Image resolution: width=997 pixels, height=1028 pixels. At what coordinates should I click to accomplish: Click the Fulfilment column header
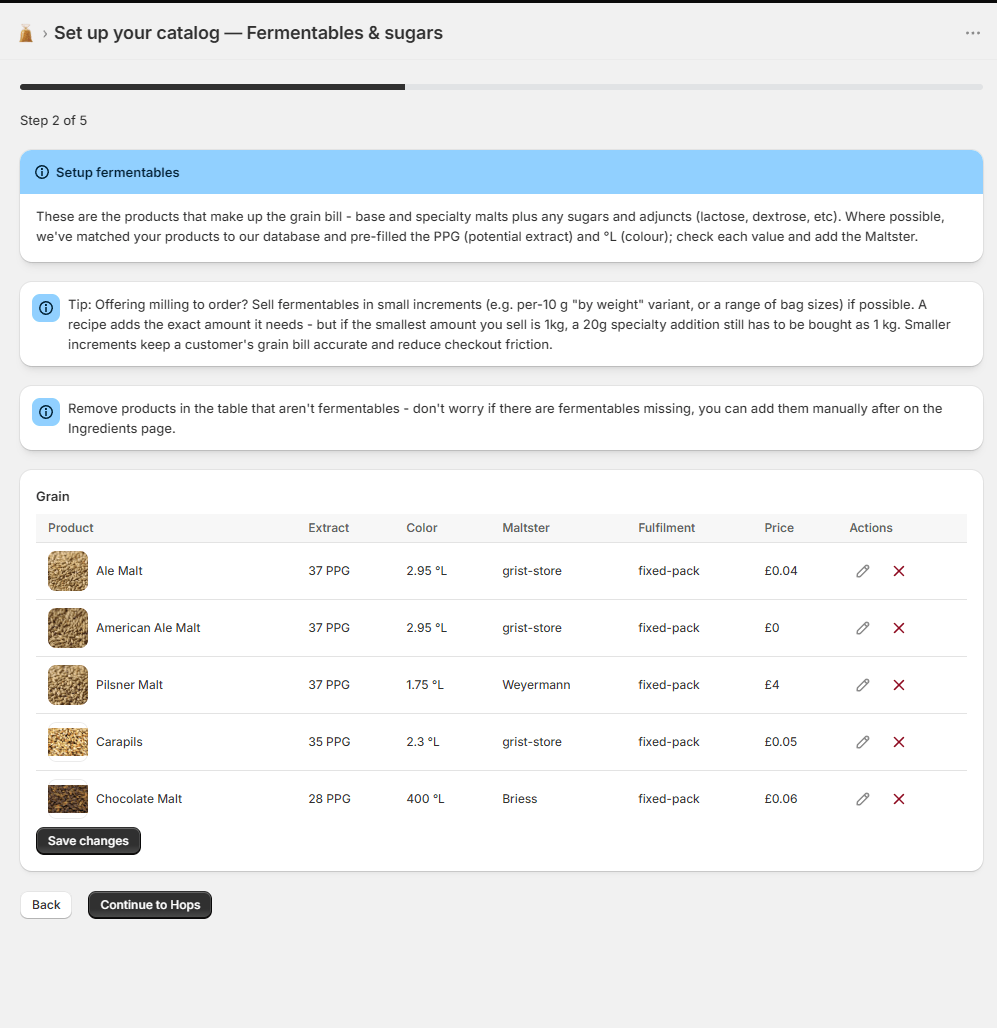click(x=667, y=528)
